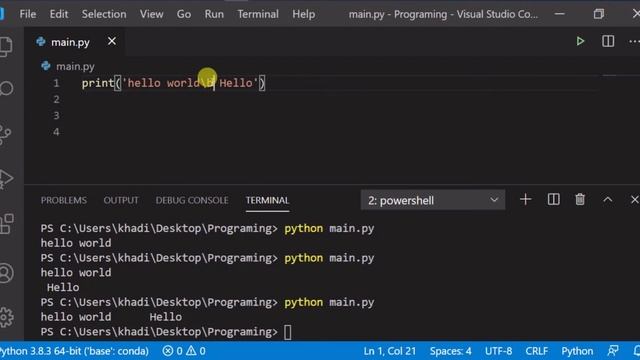The height and width of the screenshot is (360, 640).
Task: Click the warnings count in status bar
Action: (196, 351)
